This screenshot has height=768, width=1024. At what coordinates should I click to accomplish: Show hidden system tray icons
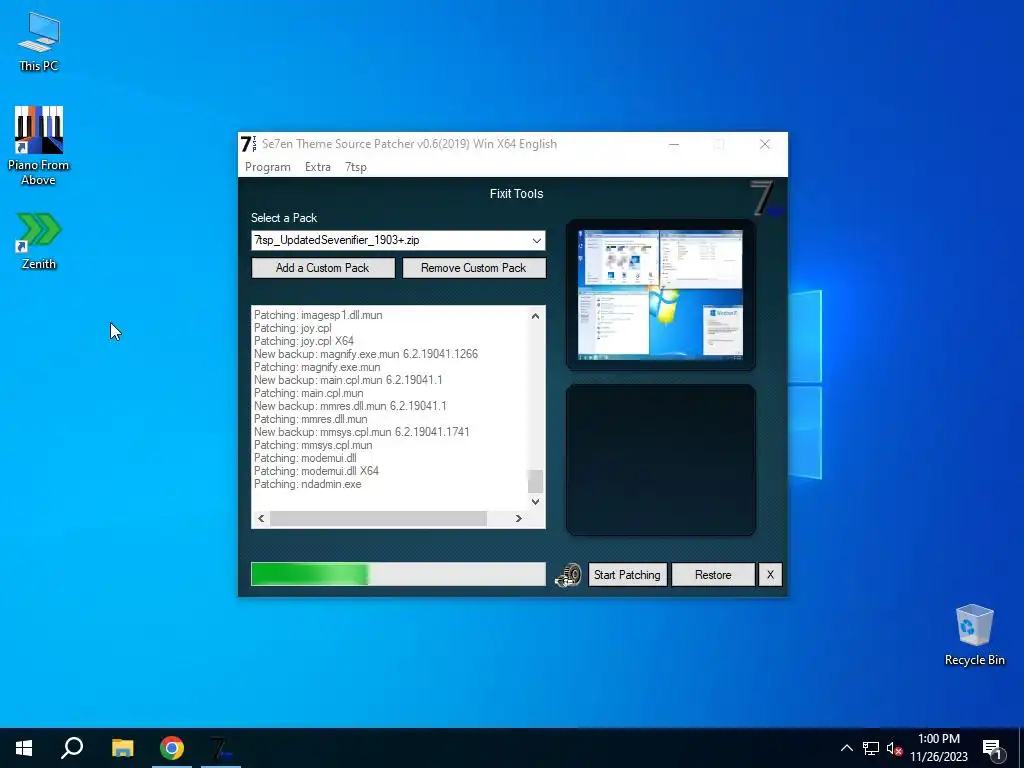(x=846, y=748)
